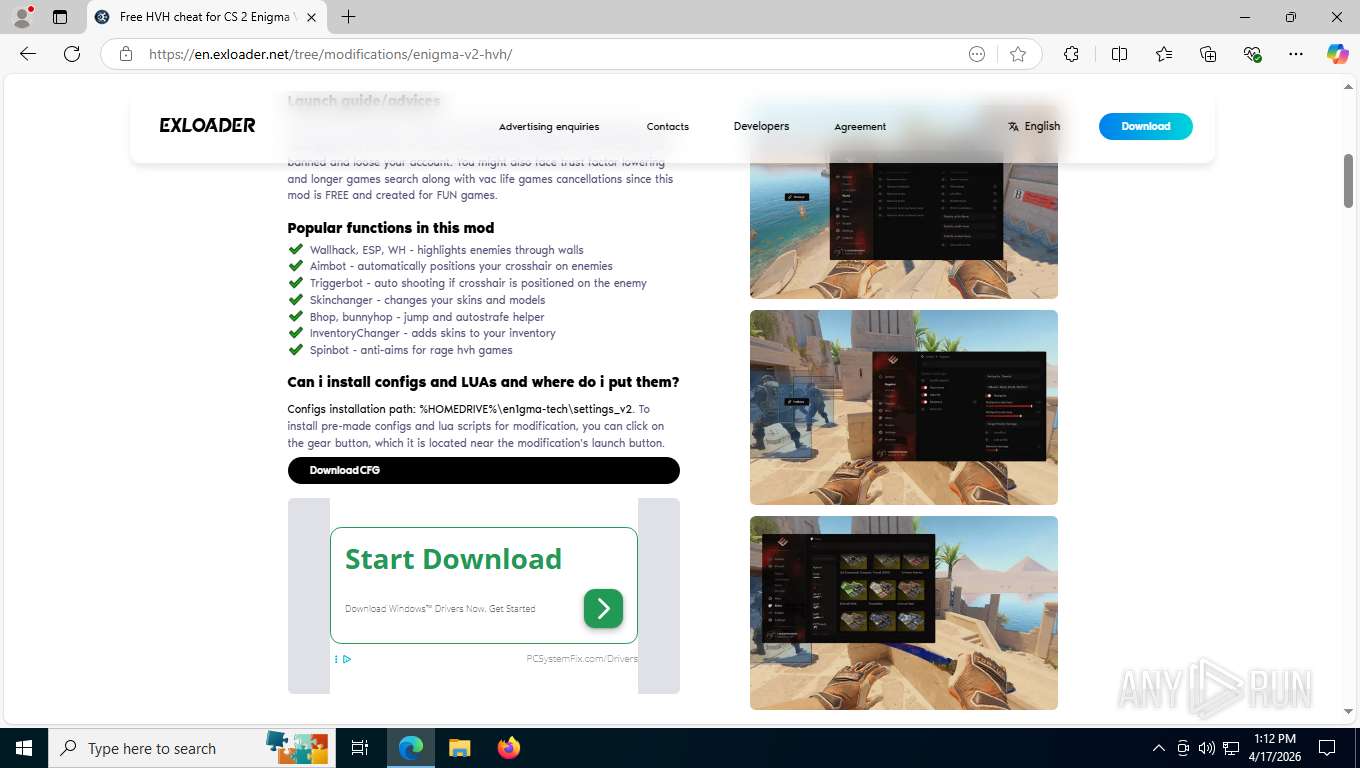Select the Bhop, bunnyhop feature line
The height and width of the screenshot is (768, 1360).
click(427, 317)
